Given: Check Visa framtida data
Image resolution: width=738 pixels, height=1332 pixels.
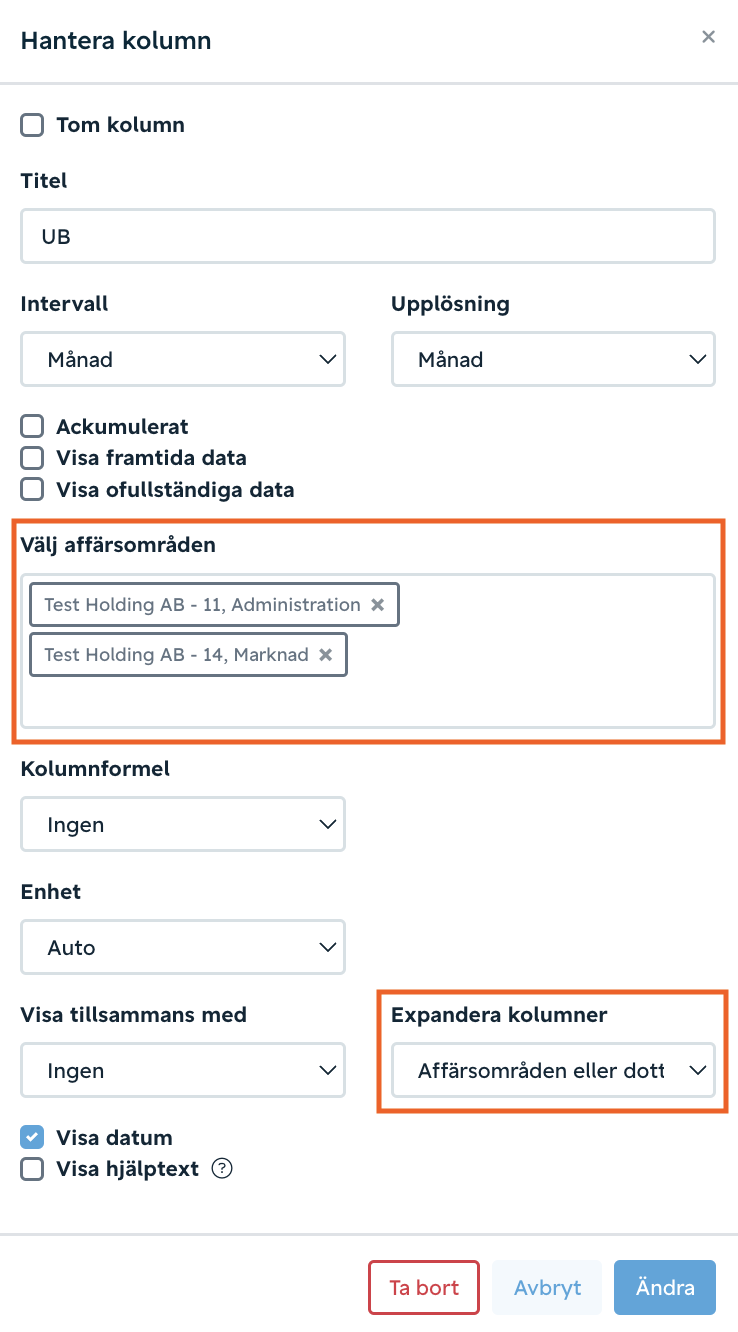Looking at the screenshot, I should coord(33,458).
